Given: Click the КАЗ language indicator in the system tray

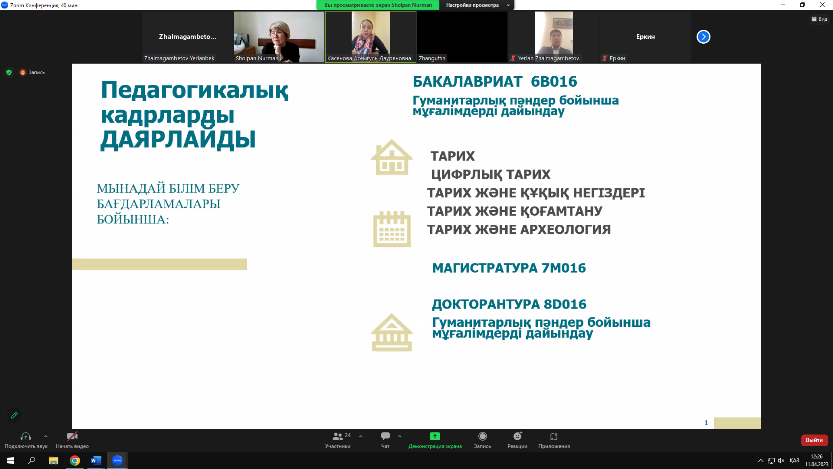Looking at the screenshot, I should point(794,461).
